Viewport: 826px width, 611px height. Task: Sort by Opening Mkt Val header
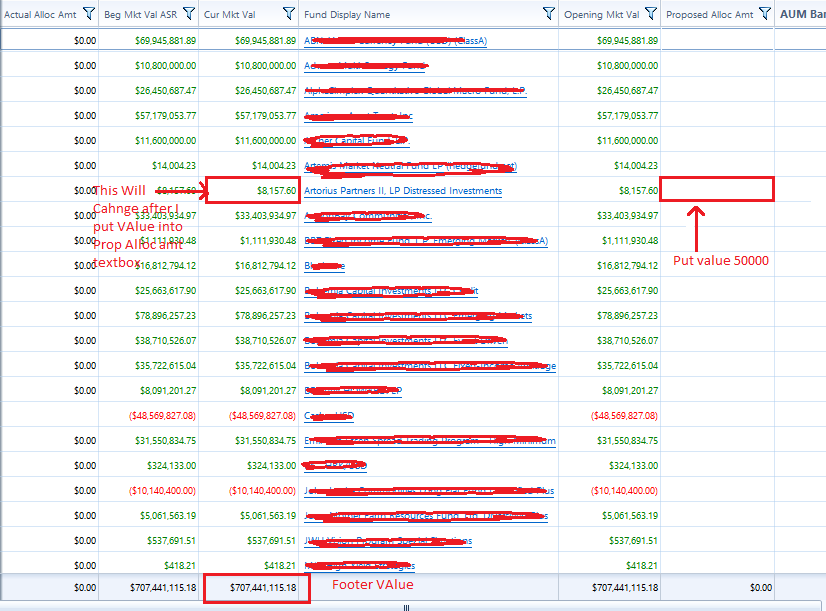click(x=602, y=15)
